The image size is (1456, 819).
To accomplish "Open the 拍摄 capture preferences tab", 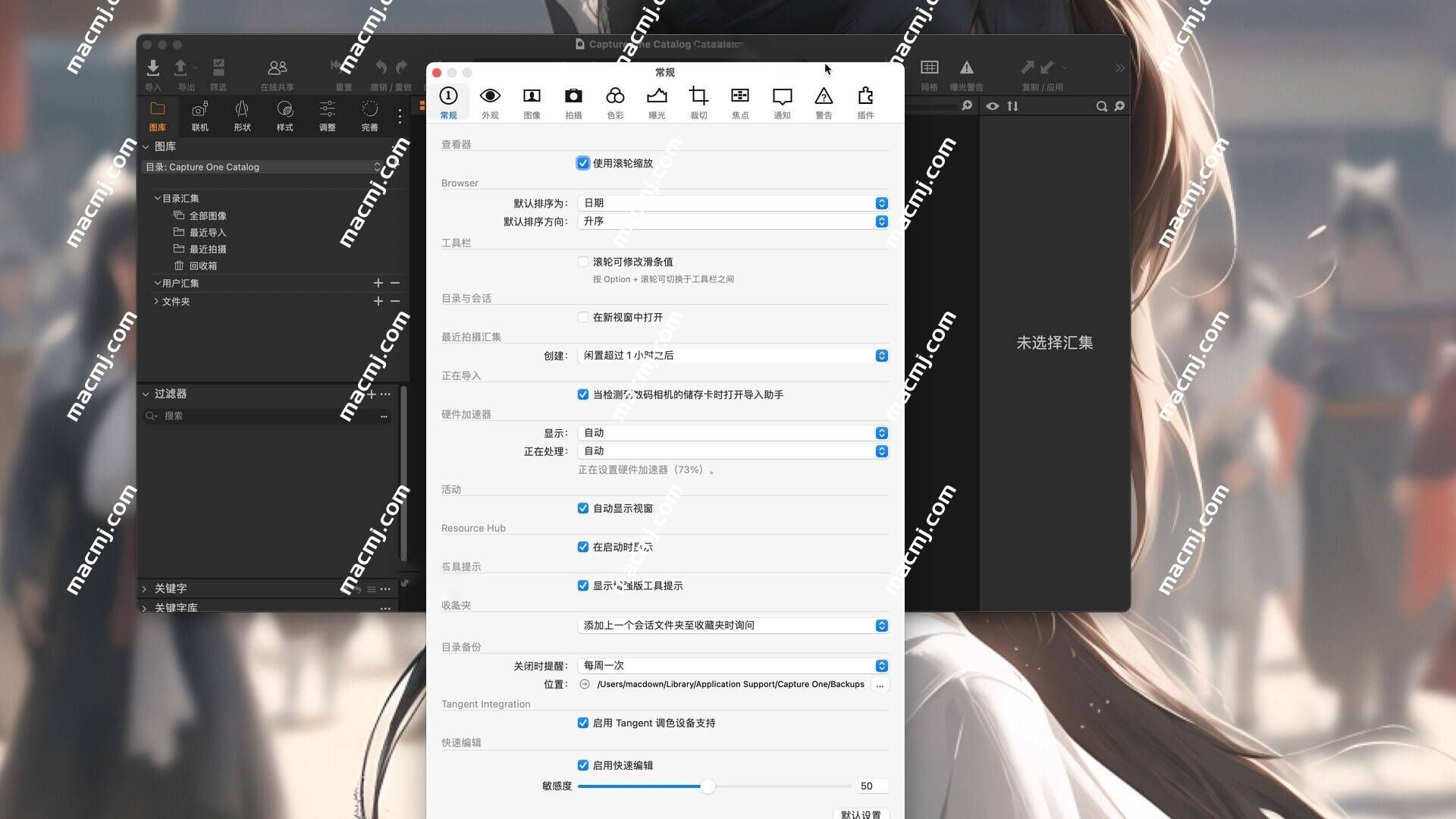I will 573,103.
